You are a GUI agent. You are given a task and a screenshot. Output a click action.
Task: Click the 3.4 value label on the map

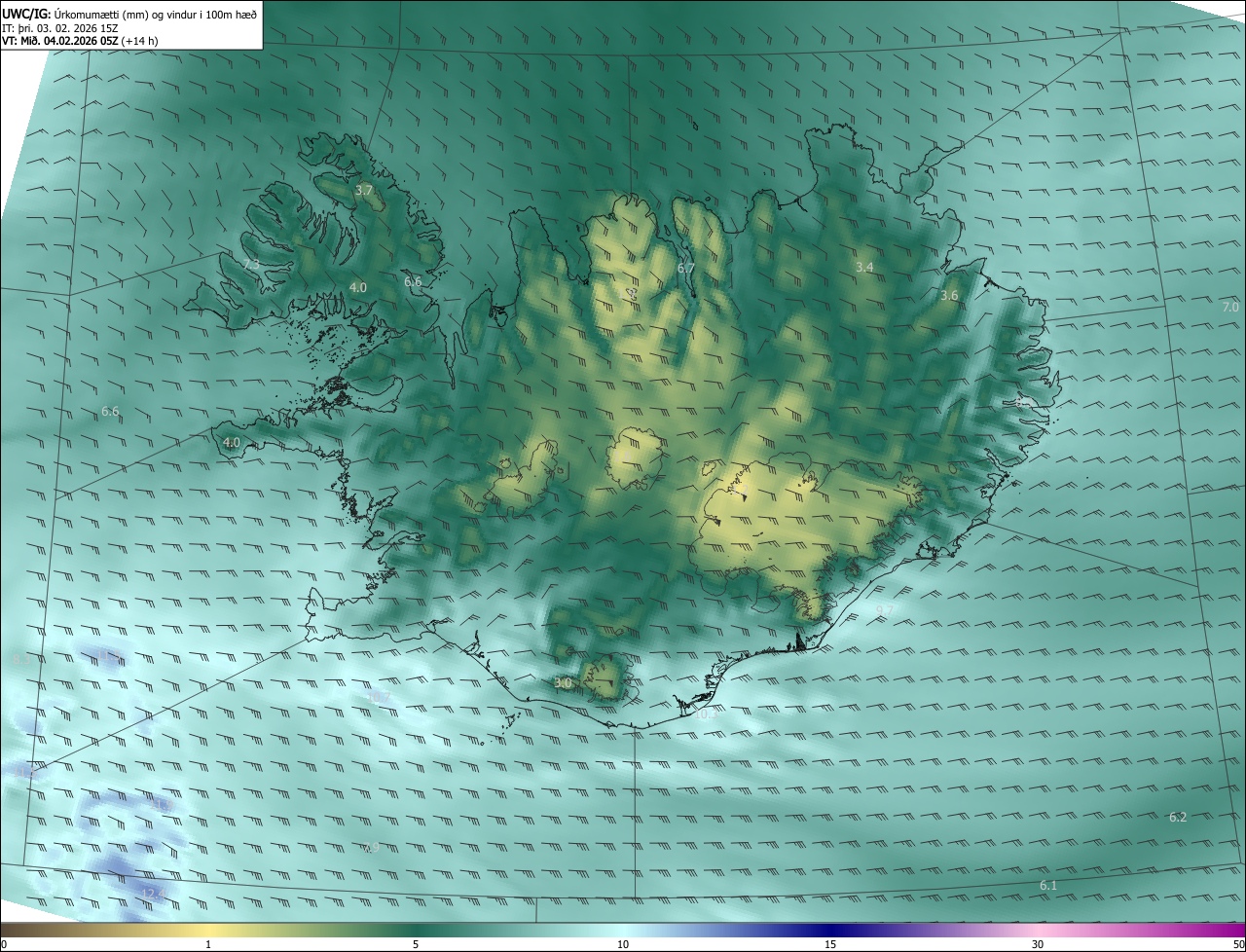coord(864,267)
